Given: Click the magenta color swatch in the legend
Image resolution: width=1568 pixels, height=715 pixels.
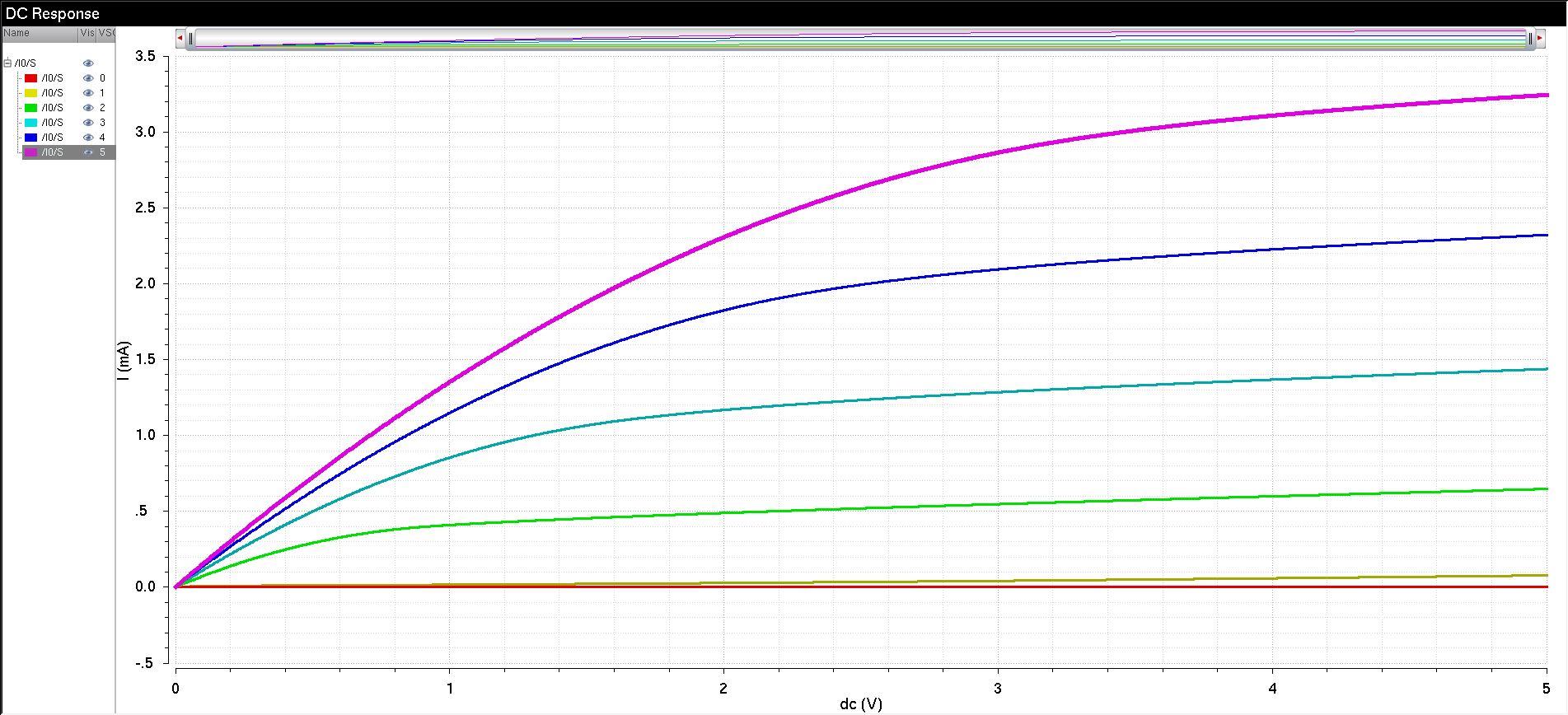Looking at the screenshot, I should 30,152.
